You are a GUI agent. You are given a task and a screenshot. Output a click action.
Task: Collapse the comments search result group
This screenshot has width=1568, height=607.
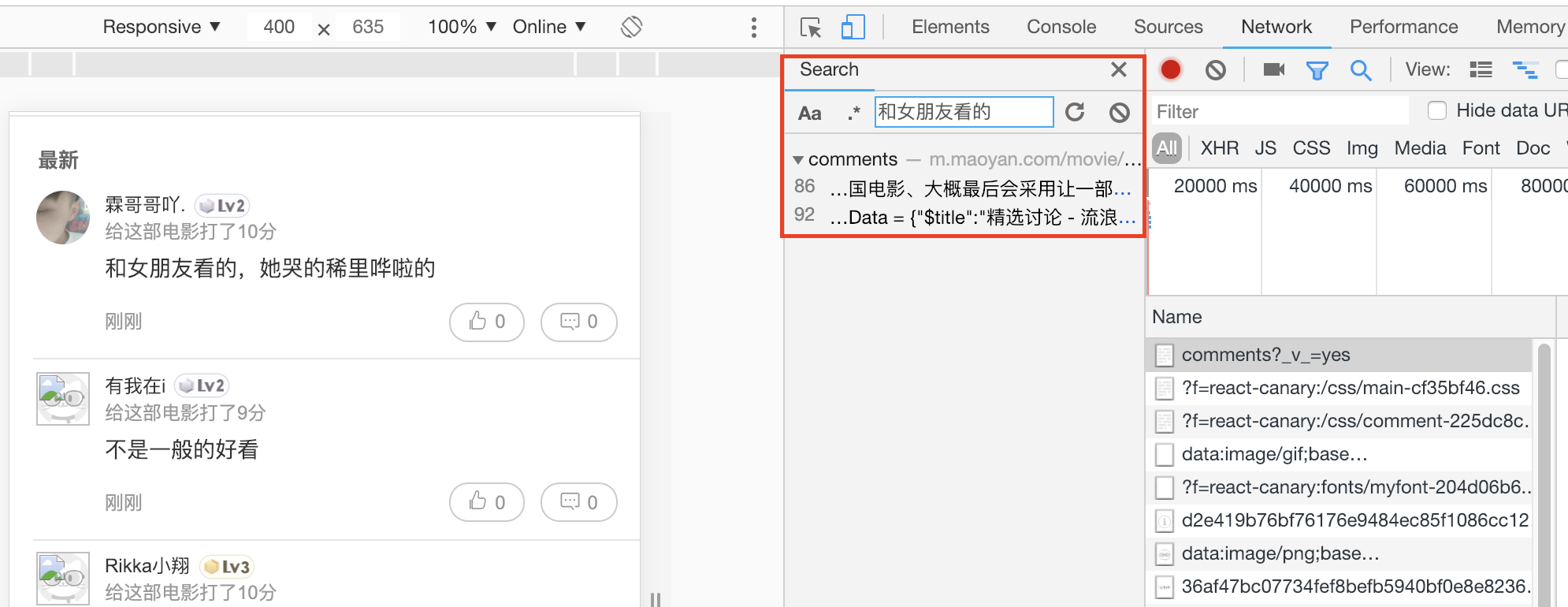pos(798,160)
